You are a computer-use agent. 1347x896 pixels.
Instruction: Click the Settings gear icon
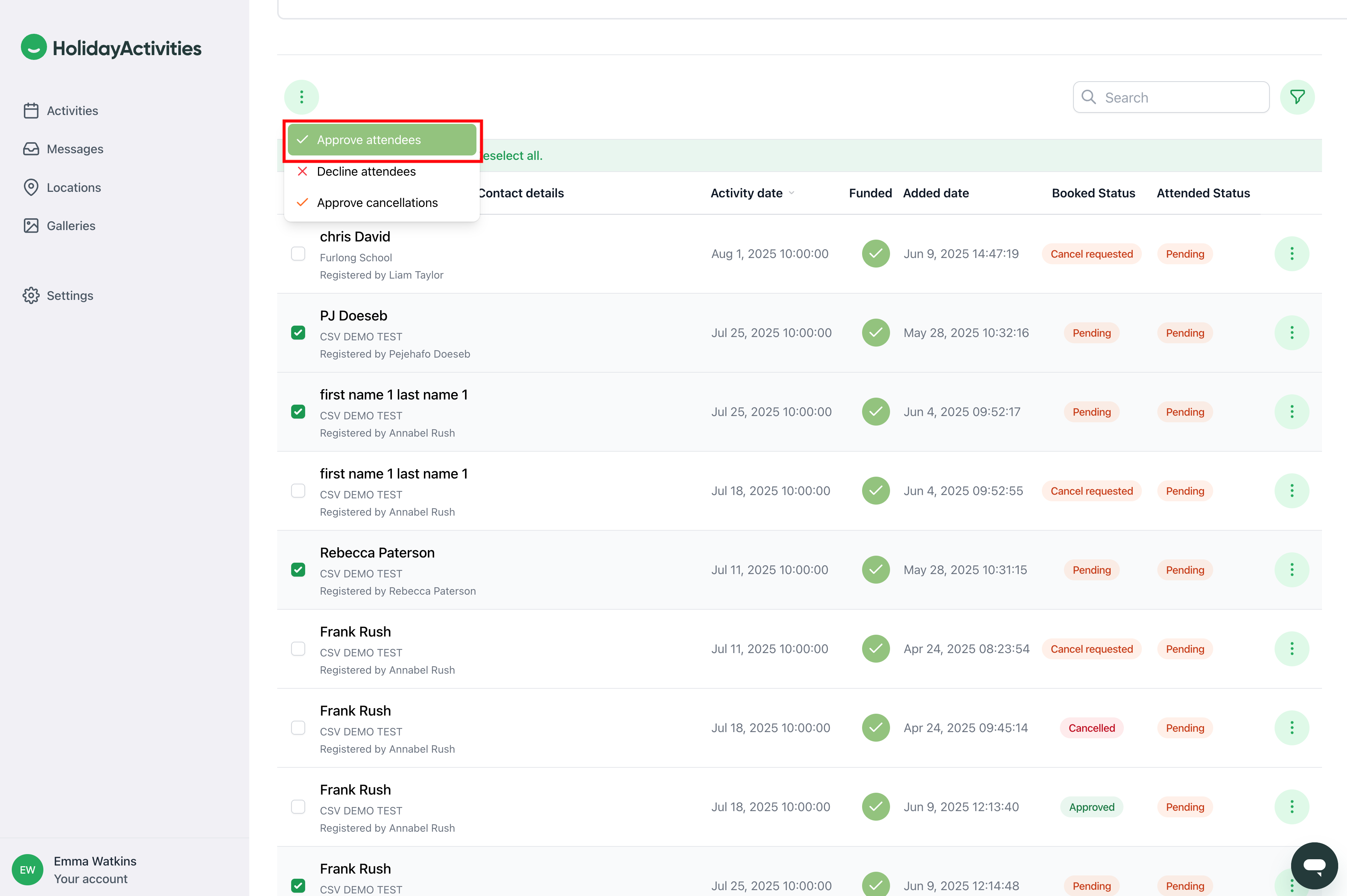[x=31, y=295]
